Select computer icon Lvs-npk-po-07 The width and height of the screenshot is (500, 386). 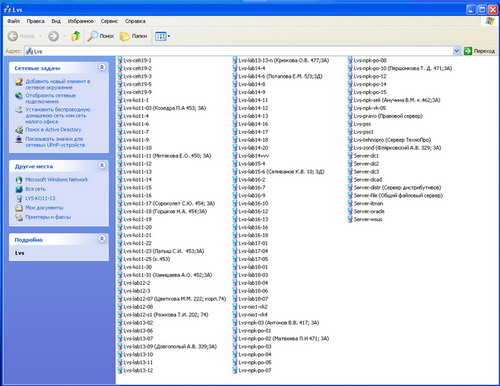[235, 370]
